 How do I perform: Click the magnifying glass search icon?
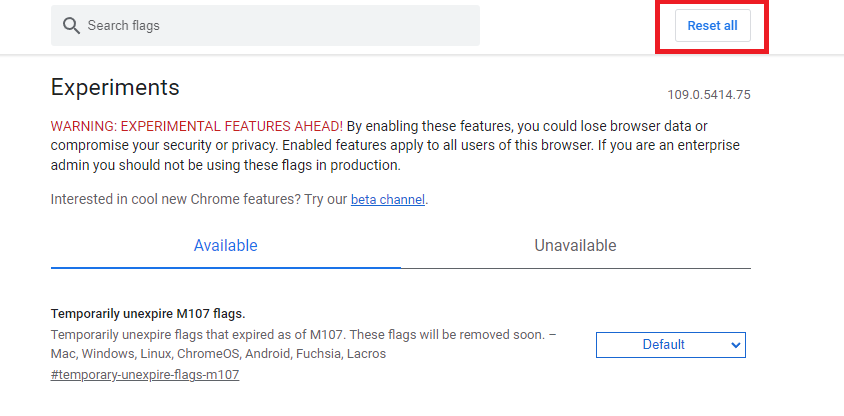tap(71, 26)
